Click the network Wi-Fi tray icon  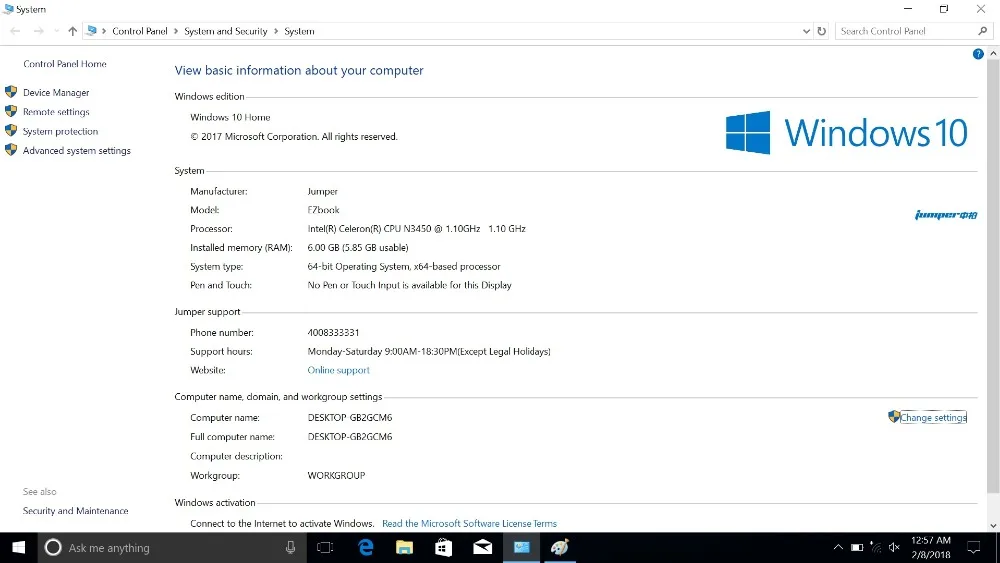876,547
